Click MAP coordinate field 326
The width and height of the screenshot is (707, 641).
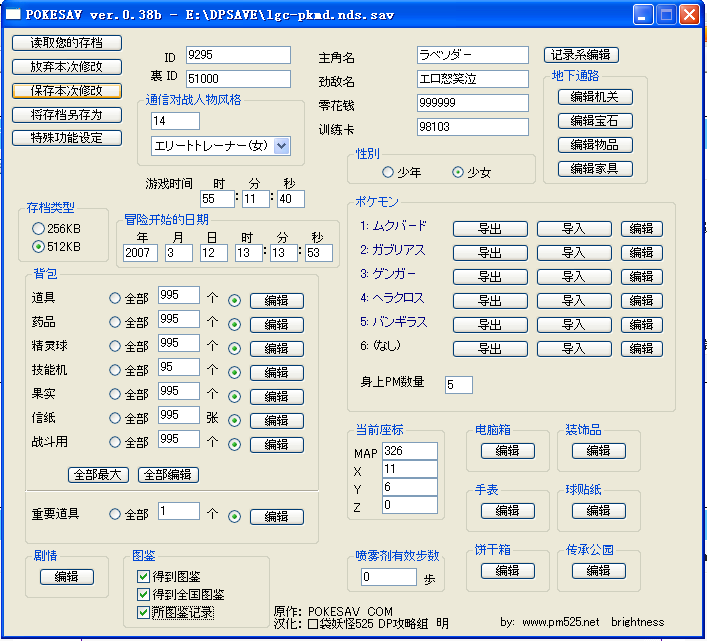click(x=410, y=451)
